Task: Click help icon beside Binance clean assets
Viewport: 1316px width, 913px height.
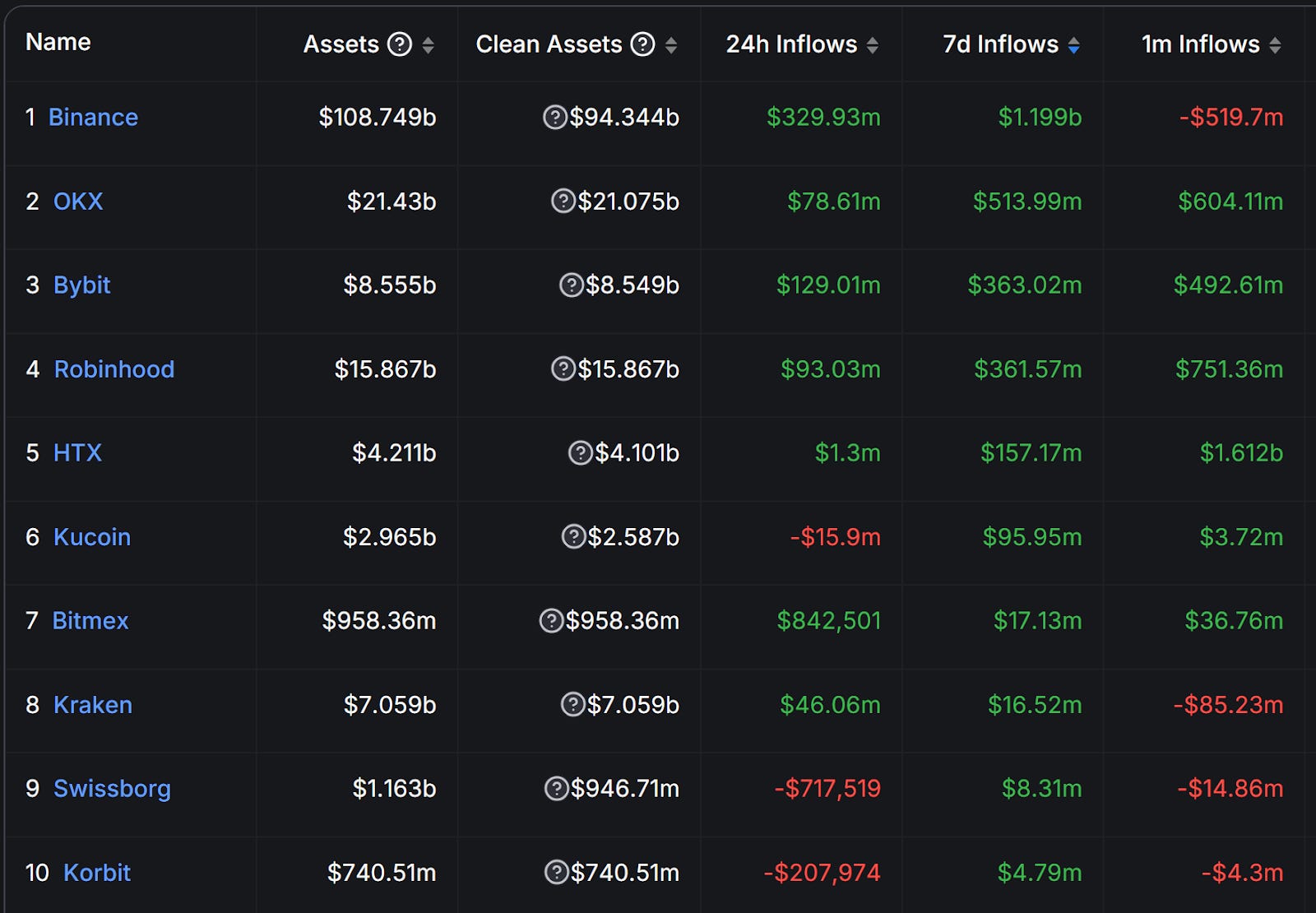Action: tap(555, 117)
